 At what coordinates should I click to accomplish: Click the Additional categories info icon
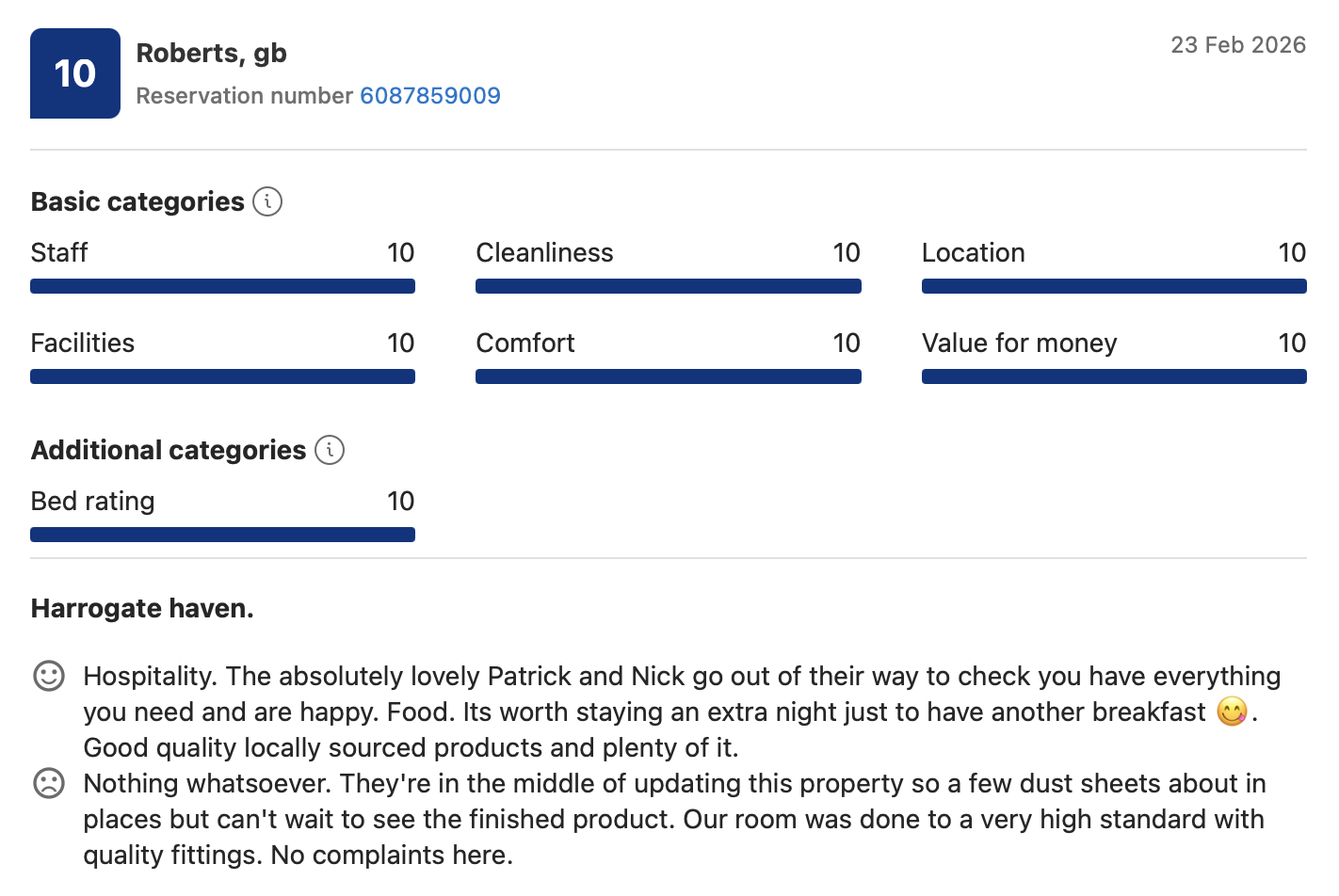(x=330, y=450)
